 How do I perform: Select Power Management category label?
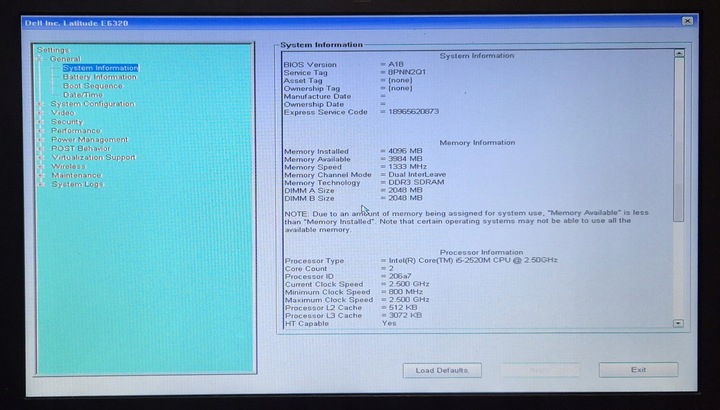(90, 140)
